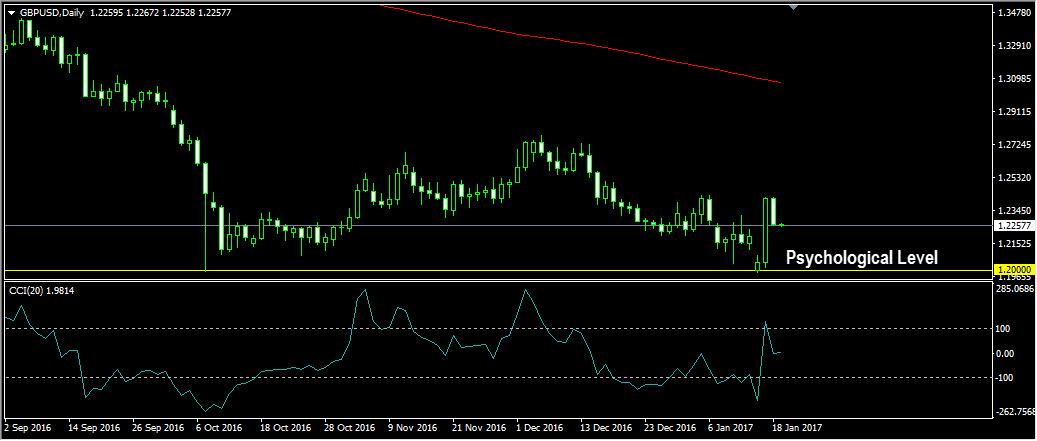Click the 1.23450 price scale value
This screenshot has width=1037, height=441.
(x=1015, y=210)
